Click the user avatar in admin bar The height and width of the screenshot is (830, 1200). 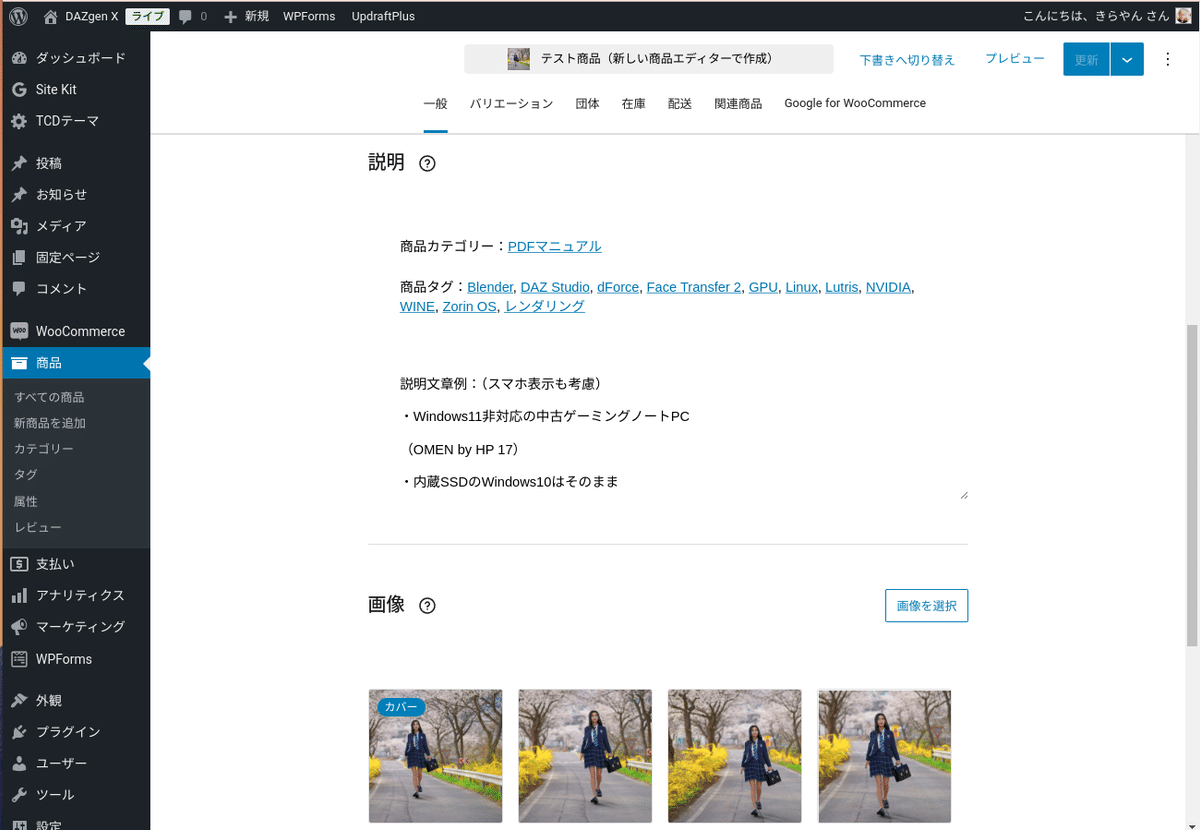(1182, 16)
